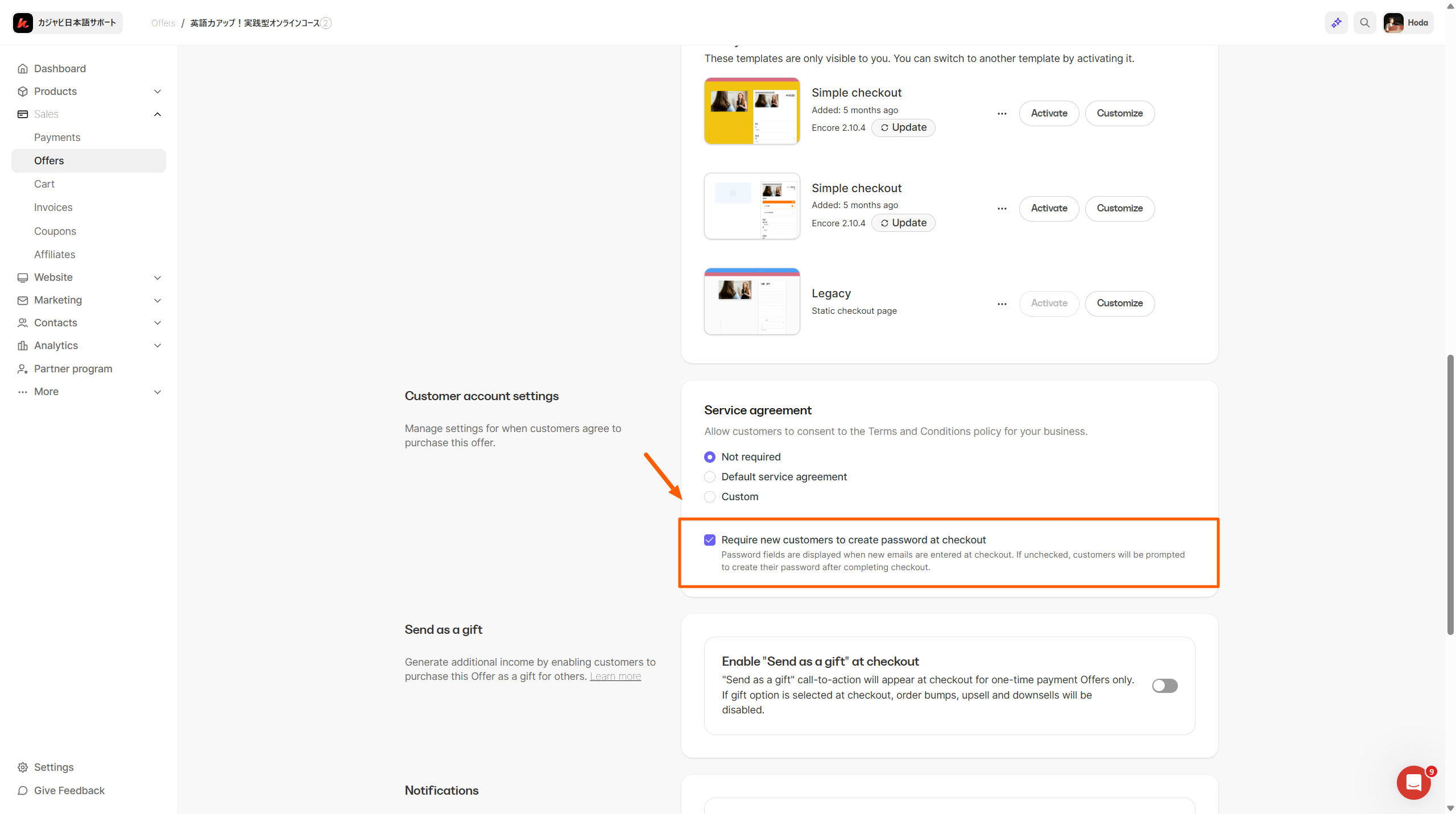This screenshot has height=814, width=1456.
Task: Open the search magnifier icon
Action: pos(1364,23)
